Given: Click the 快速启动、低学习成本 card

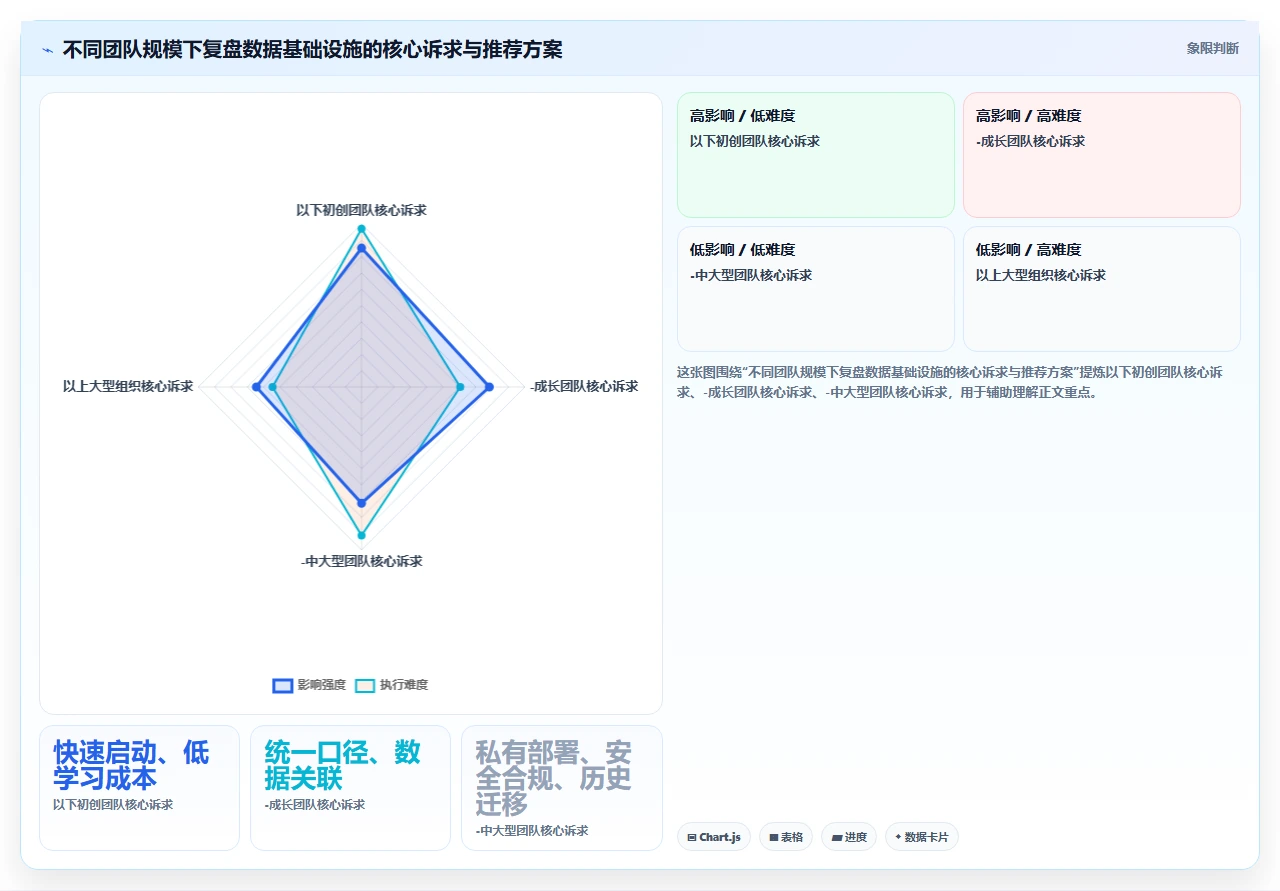Looking at the screenshot, I should tap(139, 788).
